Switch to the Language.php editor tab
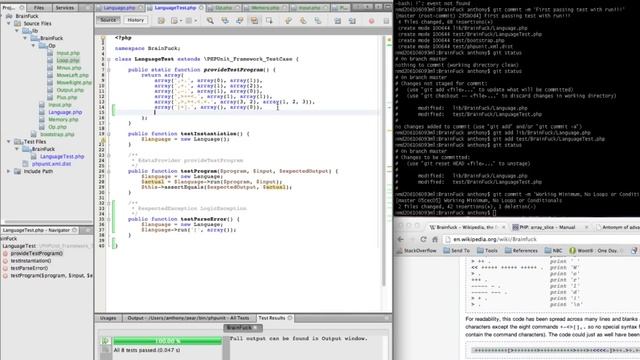The width and height of the screenshot is (640, 360). coord(119,7)
